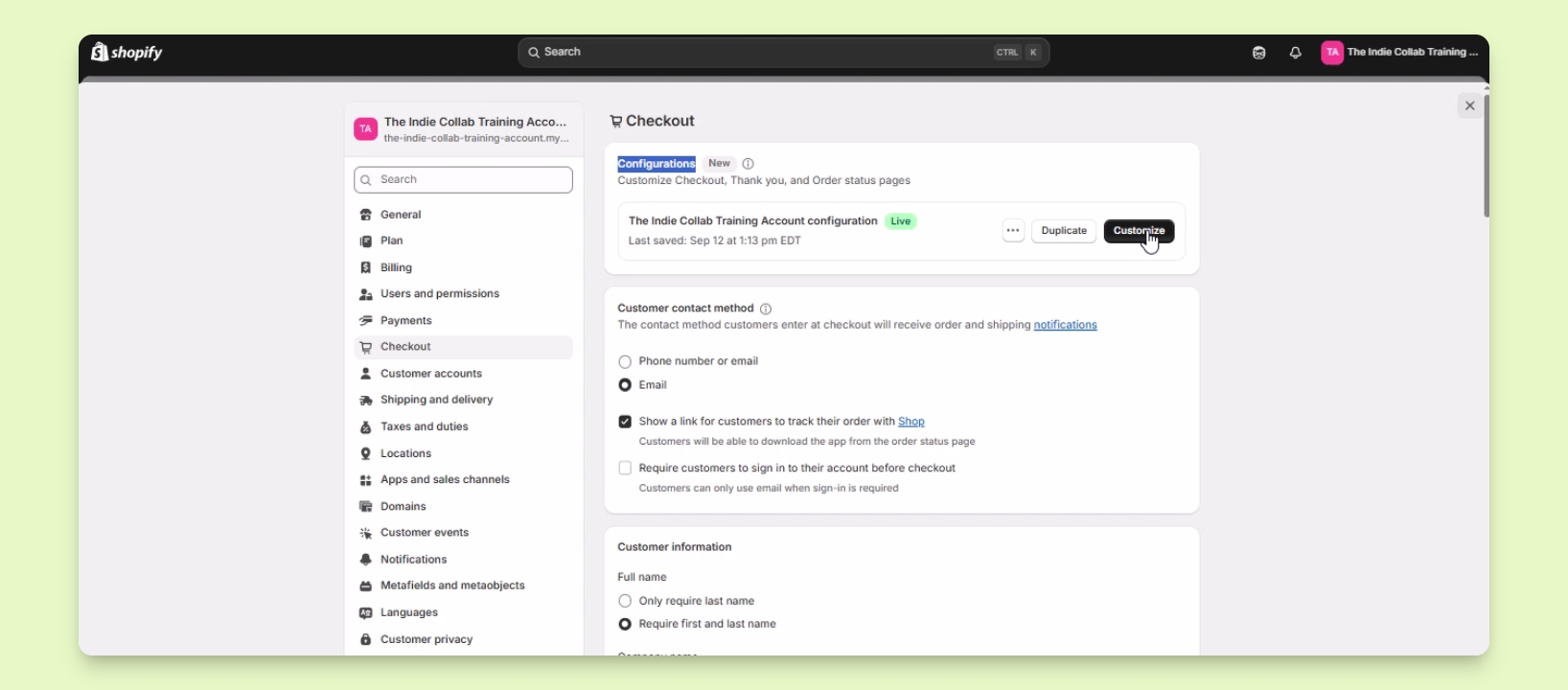Open Shipping and delivery settings
This screenshot has height=690, width=1568.
click(x=463, y=401)
